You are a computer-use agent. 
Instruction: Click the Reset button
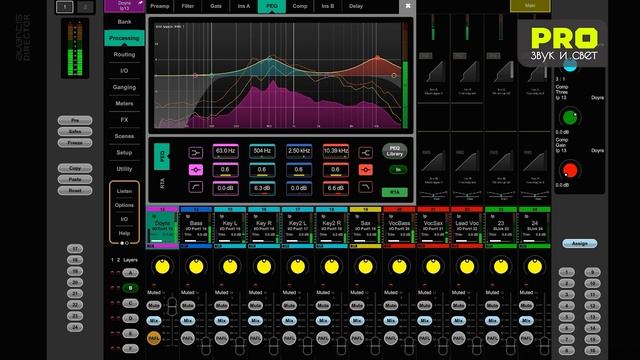pos(75,190)
